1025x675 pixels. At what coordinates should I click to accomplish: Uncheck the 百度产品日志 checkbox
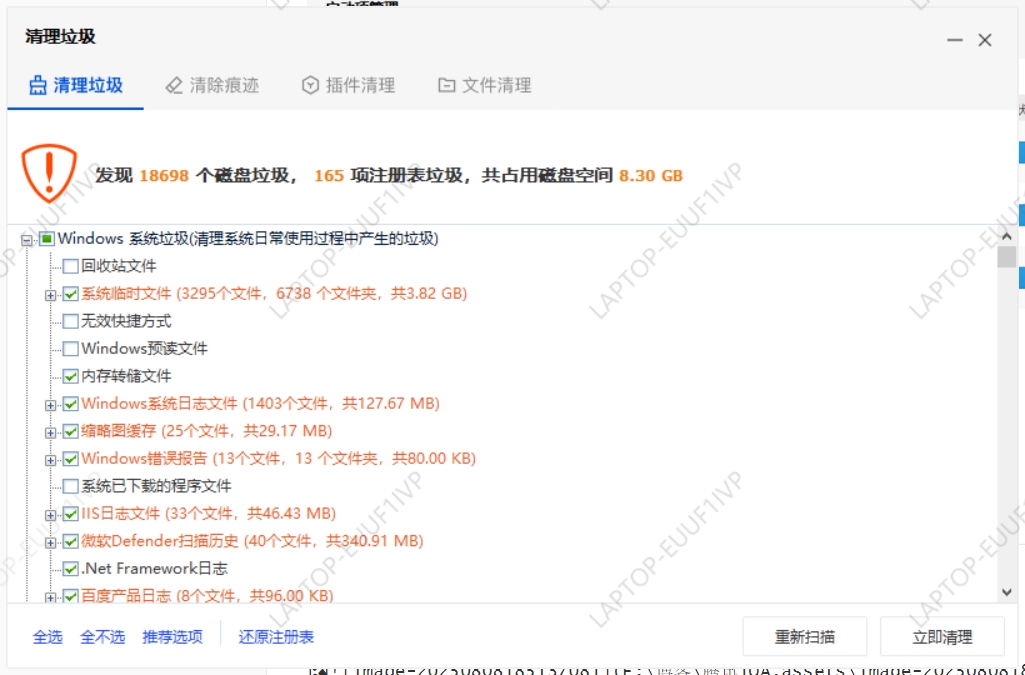71,596
